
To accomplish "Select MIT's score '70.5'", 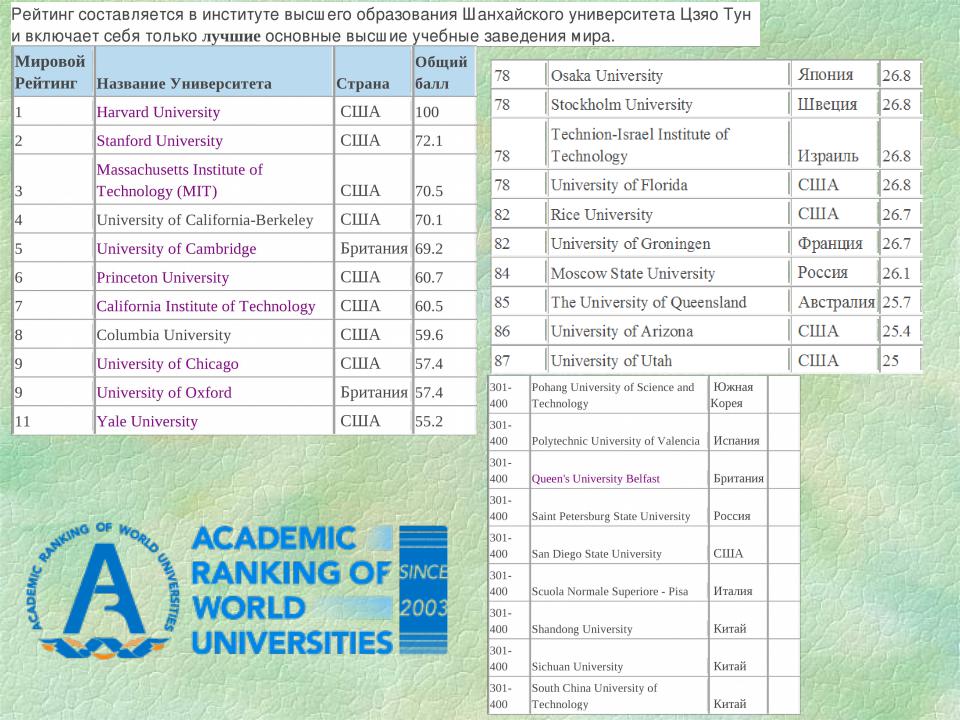I will [x=444, y=180].
